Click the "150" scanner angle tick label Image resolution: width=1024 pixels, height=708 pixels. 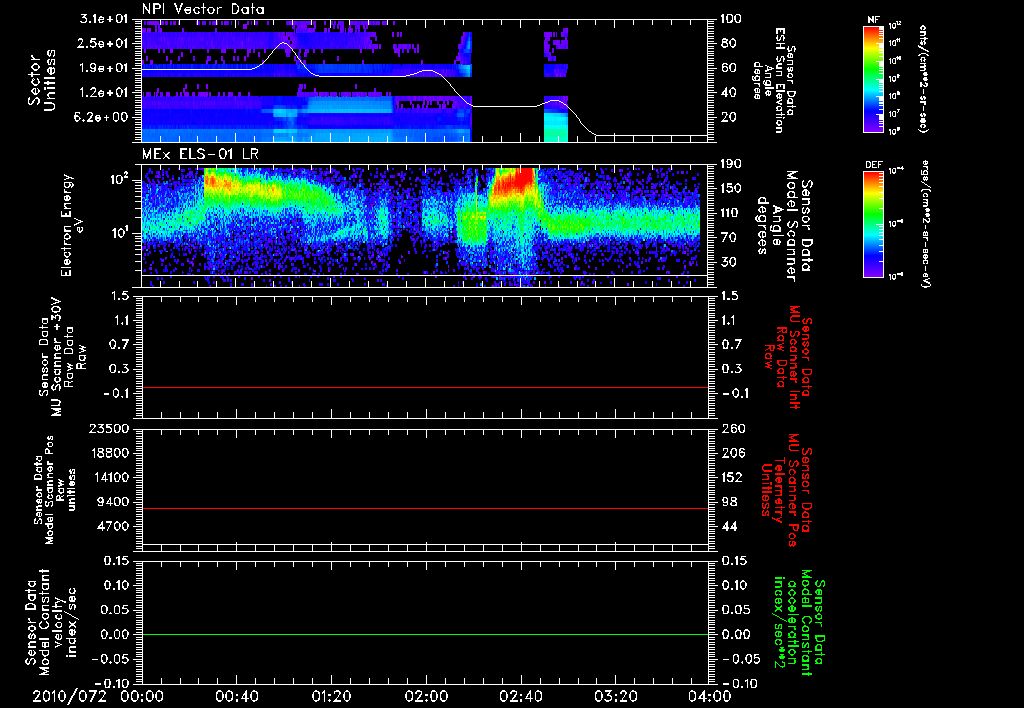[732, 188]
